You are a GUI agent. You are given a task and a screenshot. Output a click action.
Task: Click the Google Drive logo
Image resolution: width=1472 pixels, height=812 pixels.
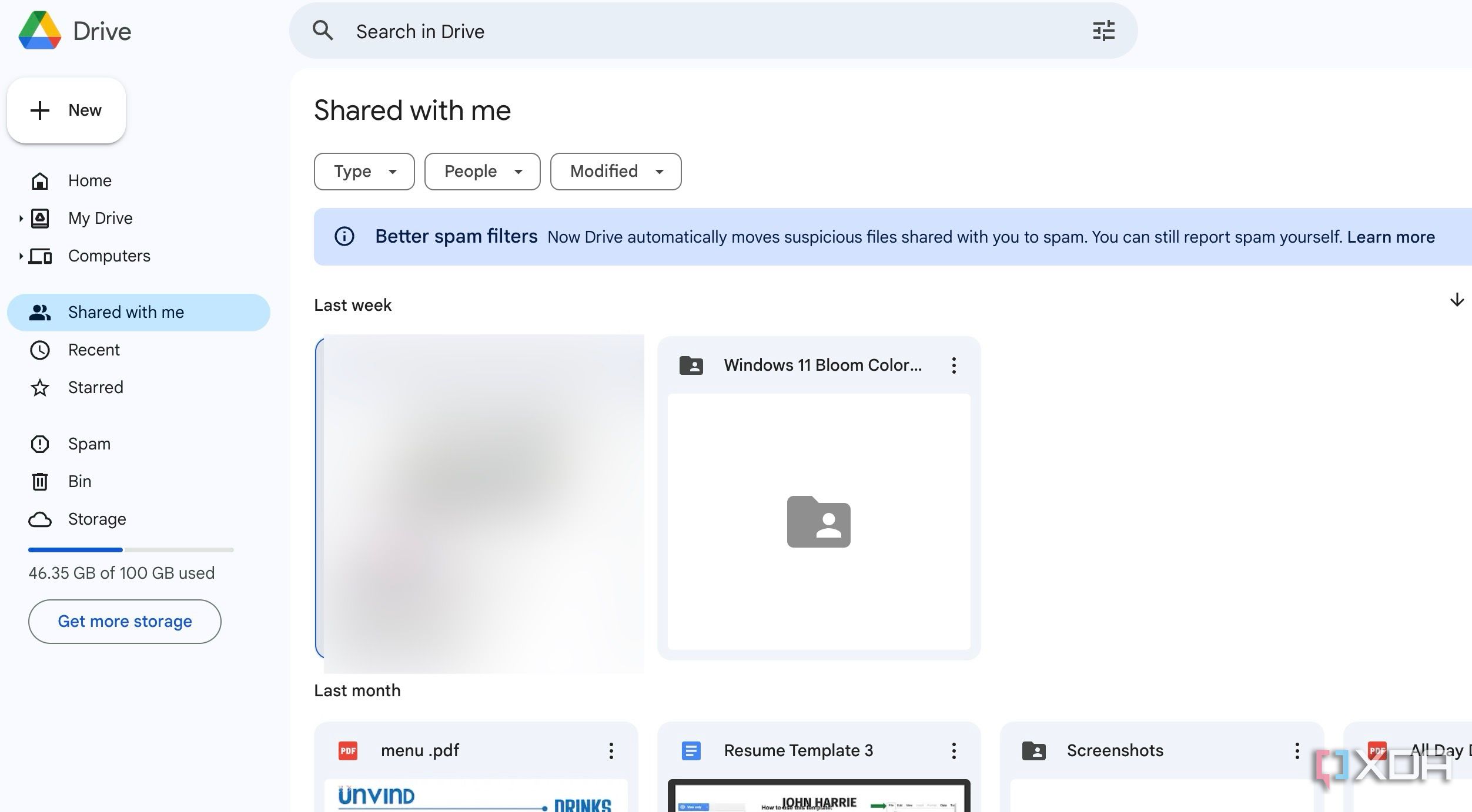coord(40,31)
